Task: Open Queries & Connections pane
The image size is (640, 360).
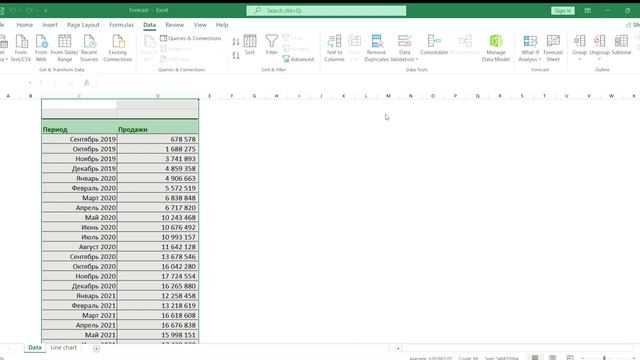Action: (191, 38)
